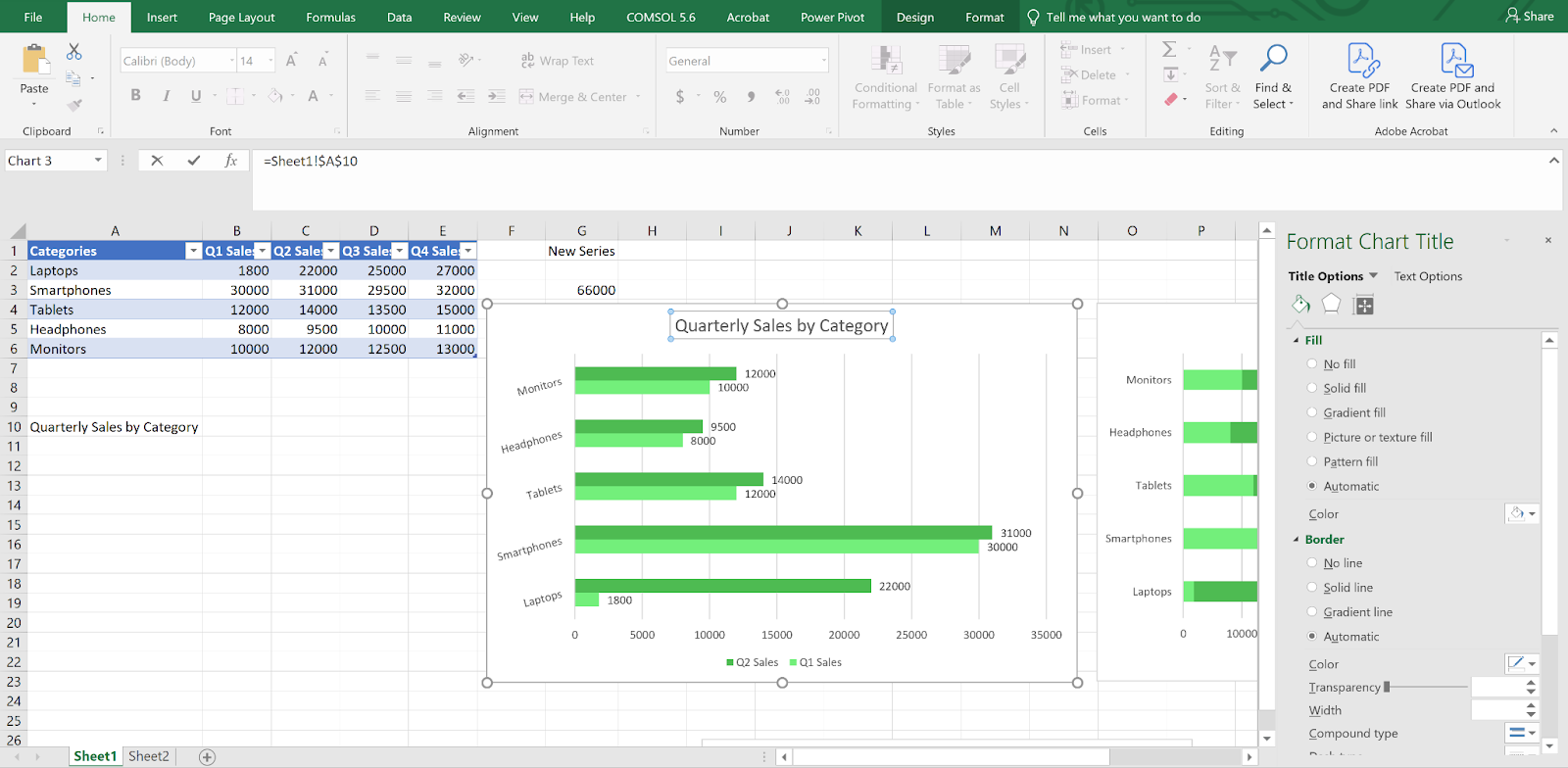Collapse the Fill section
This screenshot has height=768, width=1568.
(x=1296, y=341)
